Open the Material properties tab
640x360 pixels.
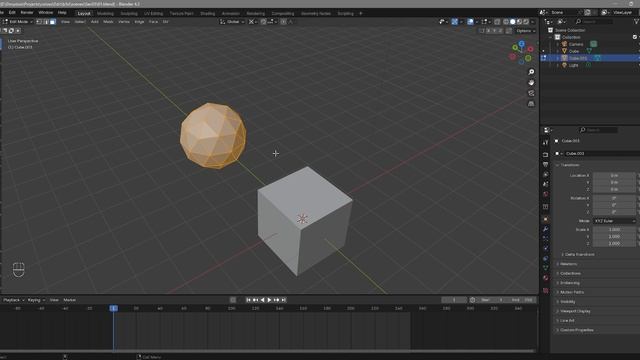point(546,278)
